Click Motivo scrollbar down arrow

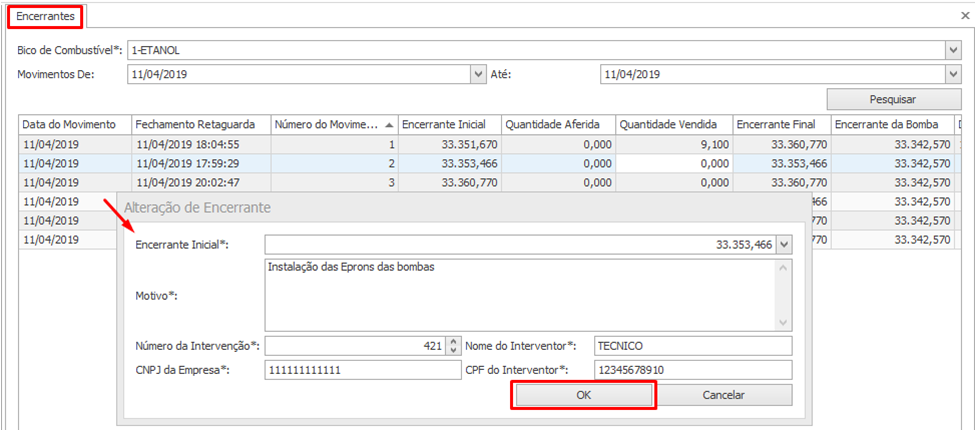[x=784, y=323]
